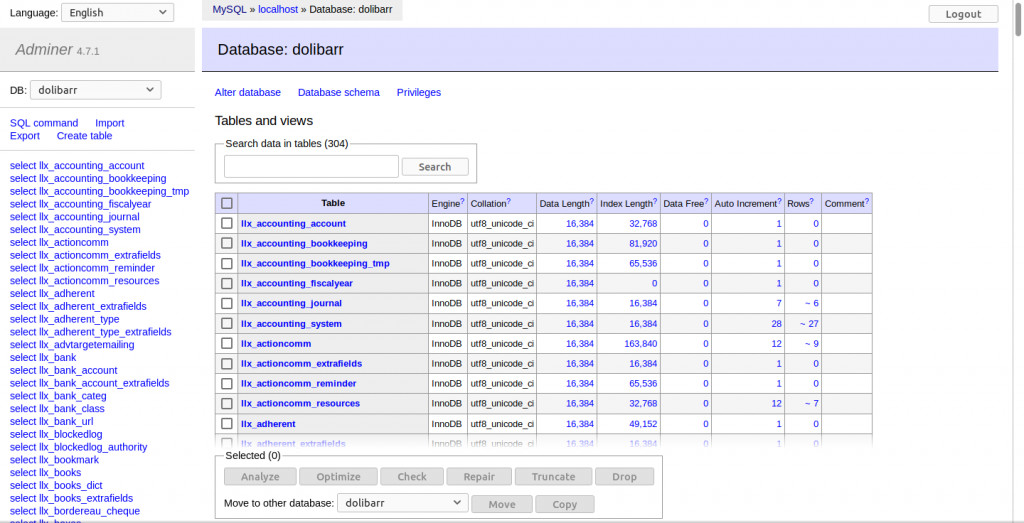
Task: Click the Auto Increment help question mark
Action: 780,201
